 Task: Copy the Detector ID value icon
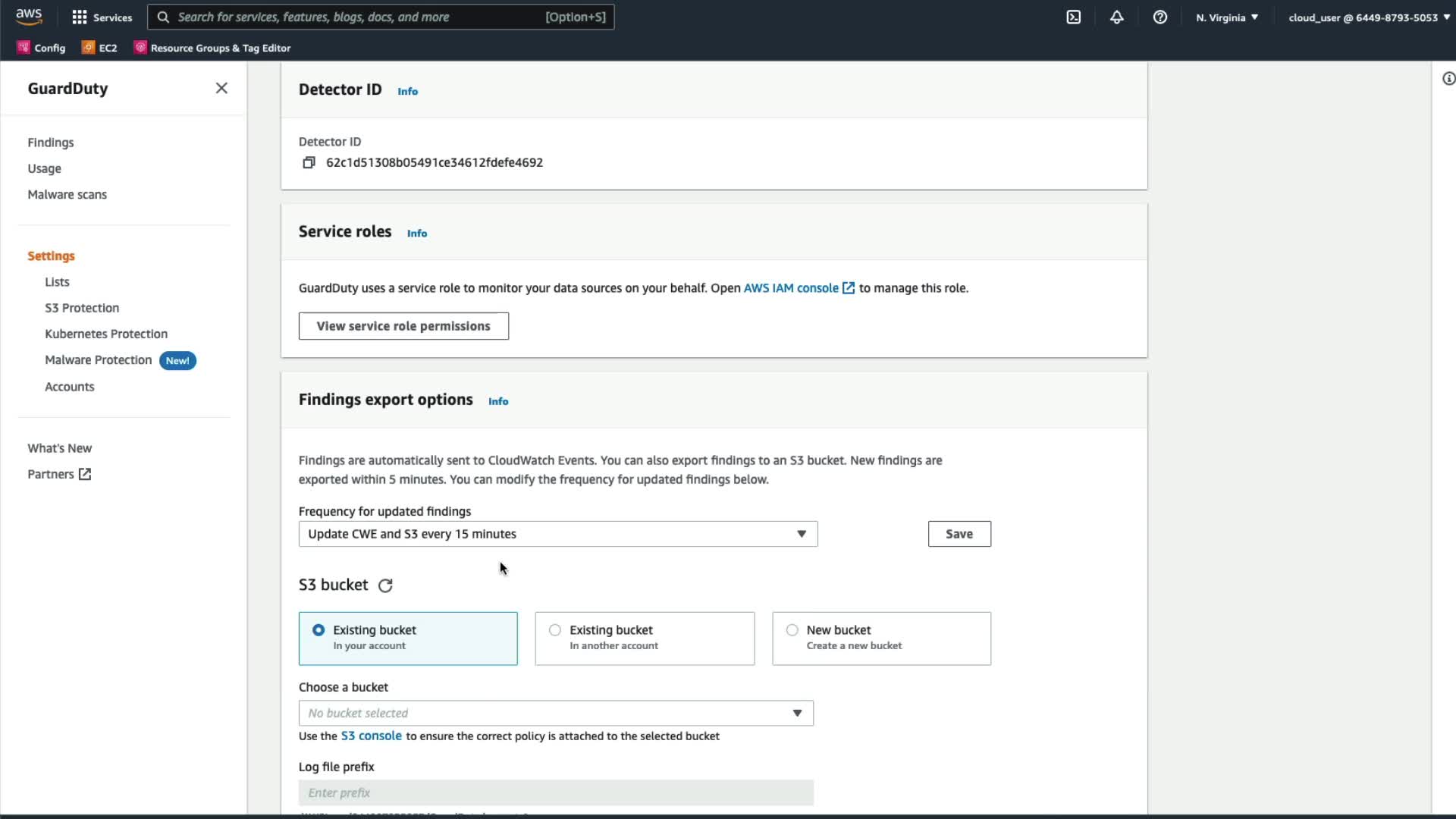309,162
